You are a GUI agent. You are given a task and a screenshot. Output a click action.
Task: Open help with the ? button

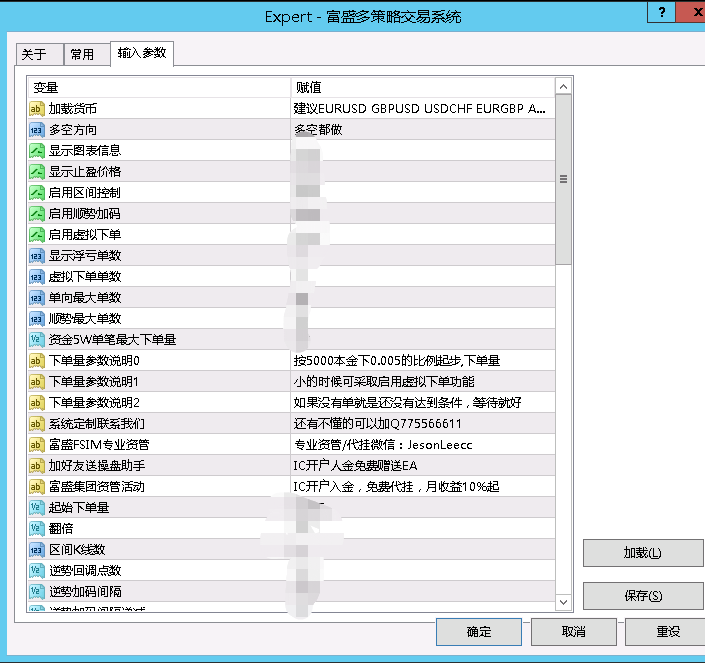(x=661, y=12)
